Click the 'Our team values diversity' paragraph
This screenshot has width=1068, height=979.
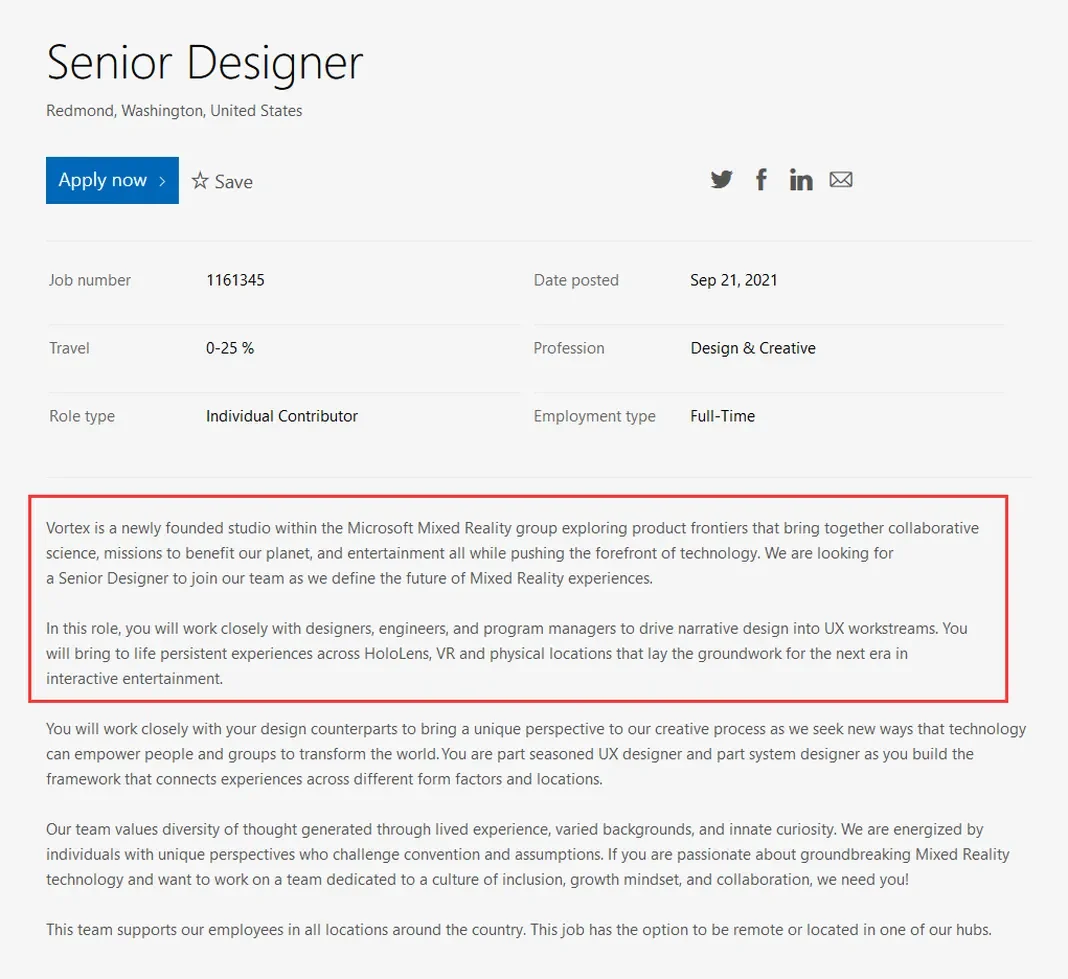coord(528,854)
